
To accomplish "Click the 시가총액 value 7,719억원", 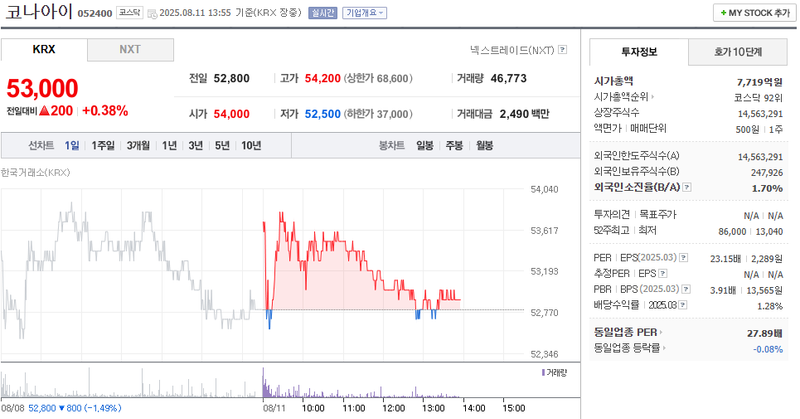I will click(760, 82).
